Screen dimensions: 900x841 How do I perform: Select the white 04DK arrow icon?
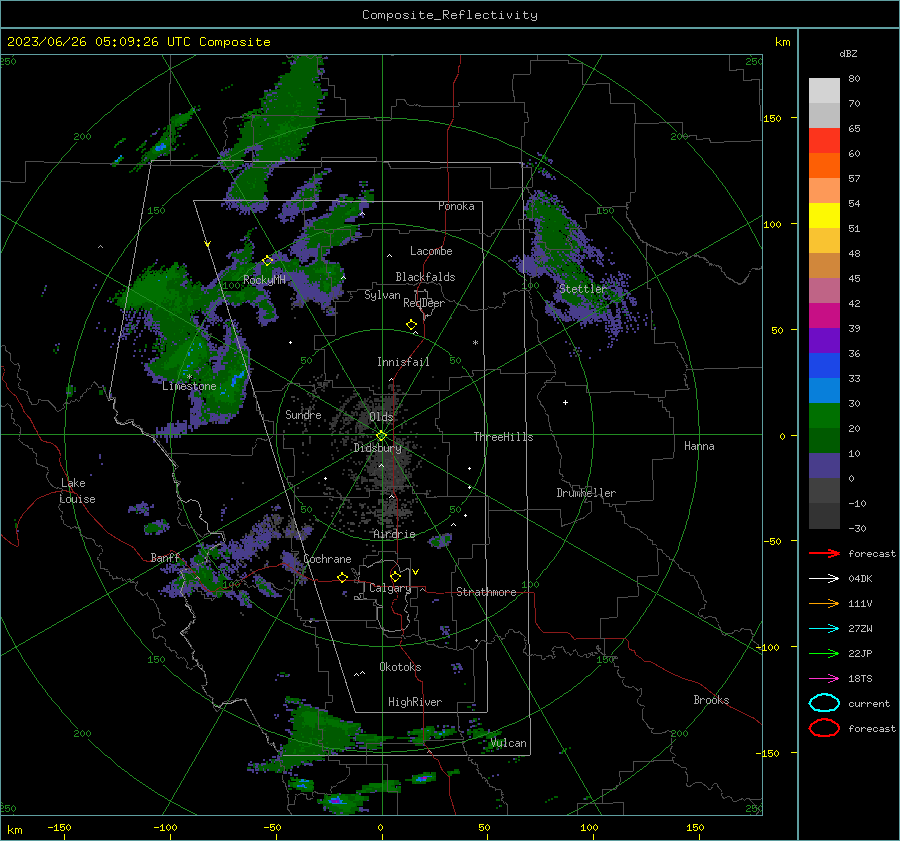point(824,578)
